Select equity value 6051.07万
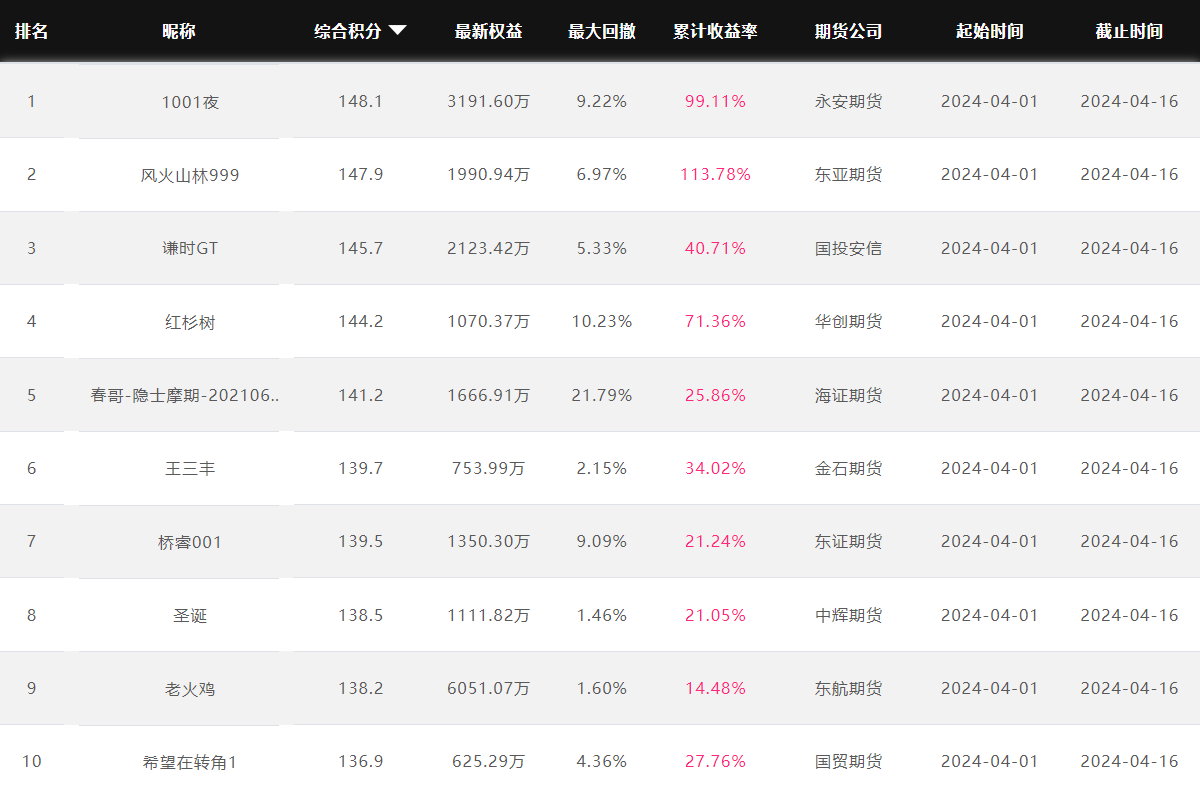Image resolution: width=1200 pixels, height=798 pixels. point(488,688)
